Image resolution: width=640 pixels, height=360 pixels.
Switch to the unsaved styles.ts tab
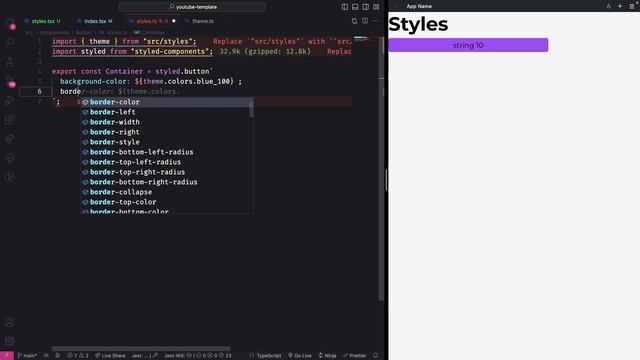[x=152, y=21]
